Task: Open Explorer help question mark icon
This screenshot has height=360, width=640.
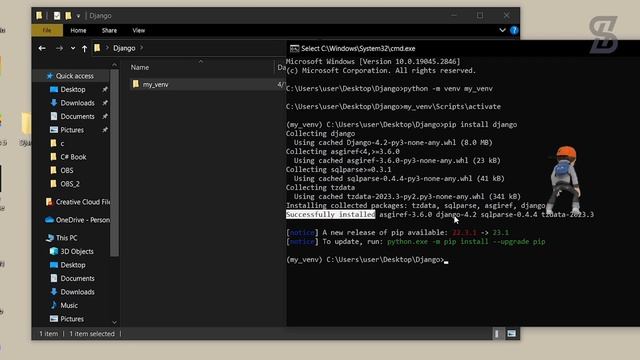Action: click(514, 30)
